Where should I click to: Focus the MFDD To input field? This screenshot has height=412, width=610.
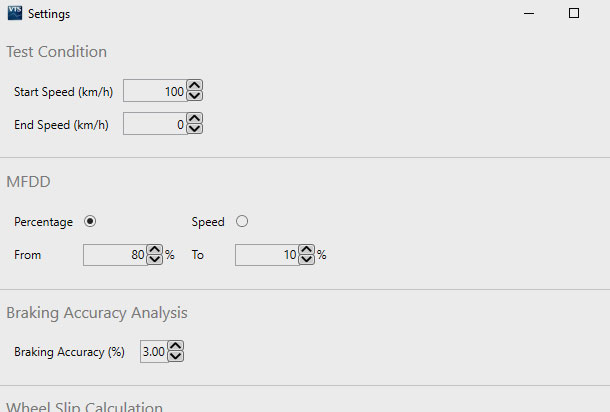pyautogui.click(x=266, y=255)
